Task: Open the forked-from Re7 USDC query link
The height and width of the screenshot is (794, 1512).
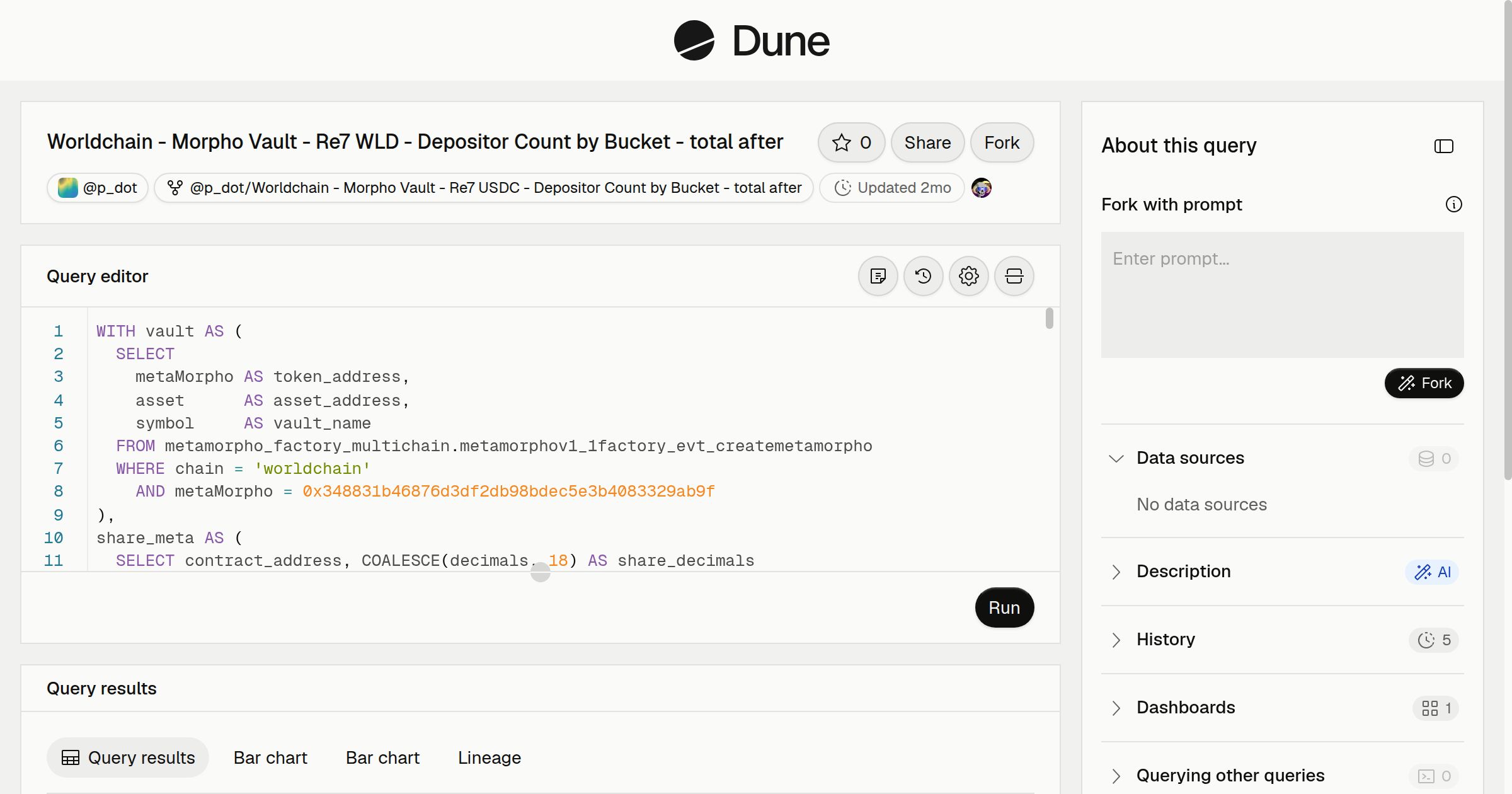Action: click(x=484, y=188)
